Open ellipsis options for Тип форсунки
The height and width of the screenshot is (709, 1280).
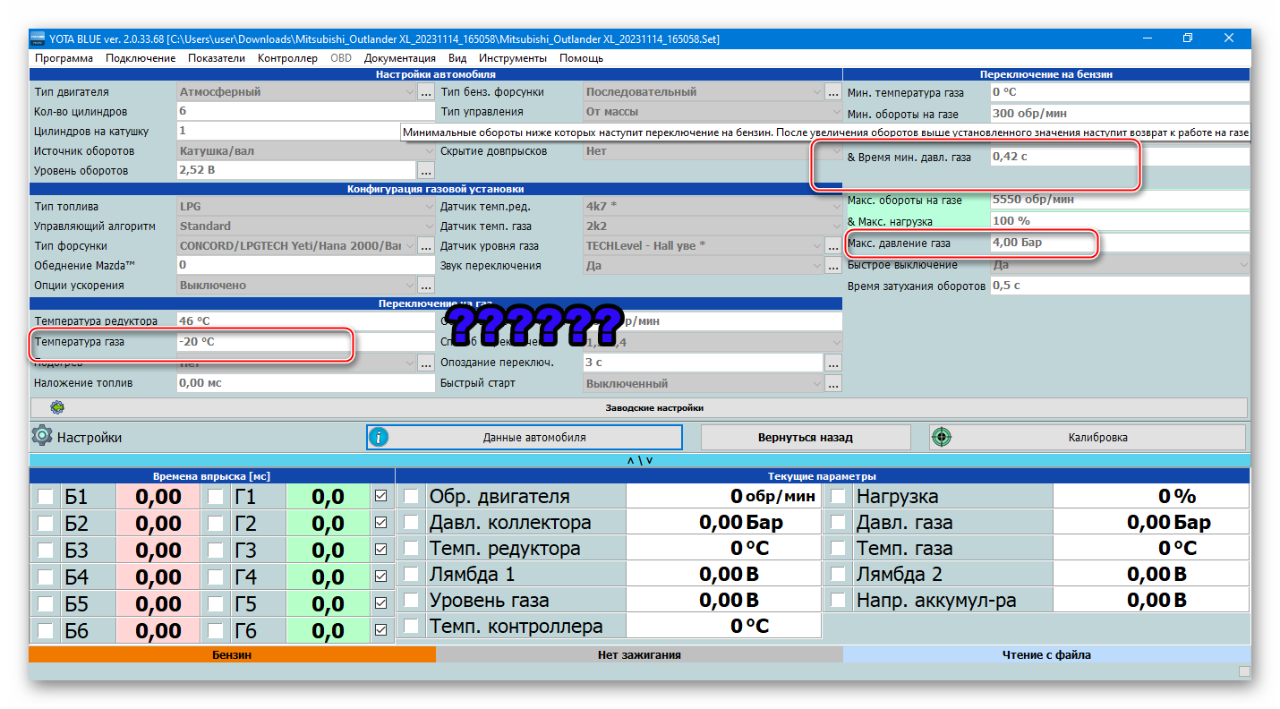pos(425,246)
